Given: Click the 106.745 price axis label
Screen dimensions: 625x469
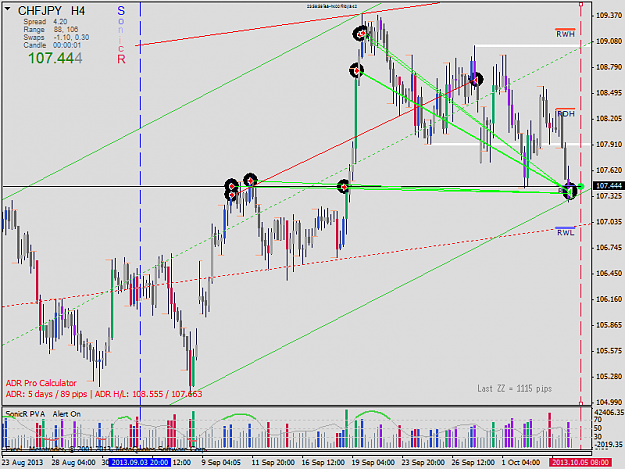Looking at the screenshot, I should pos(609,247).
